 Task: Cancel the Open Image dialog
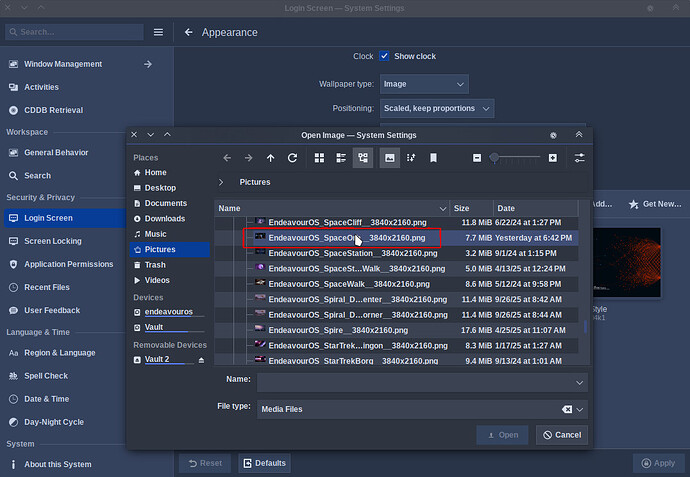coord(562,435)
